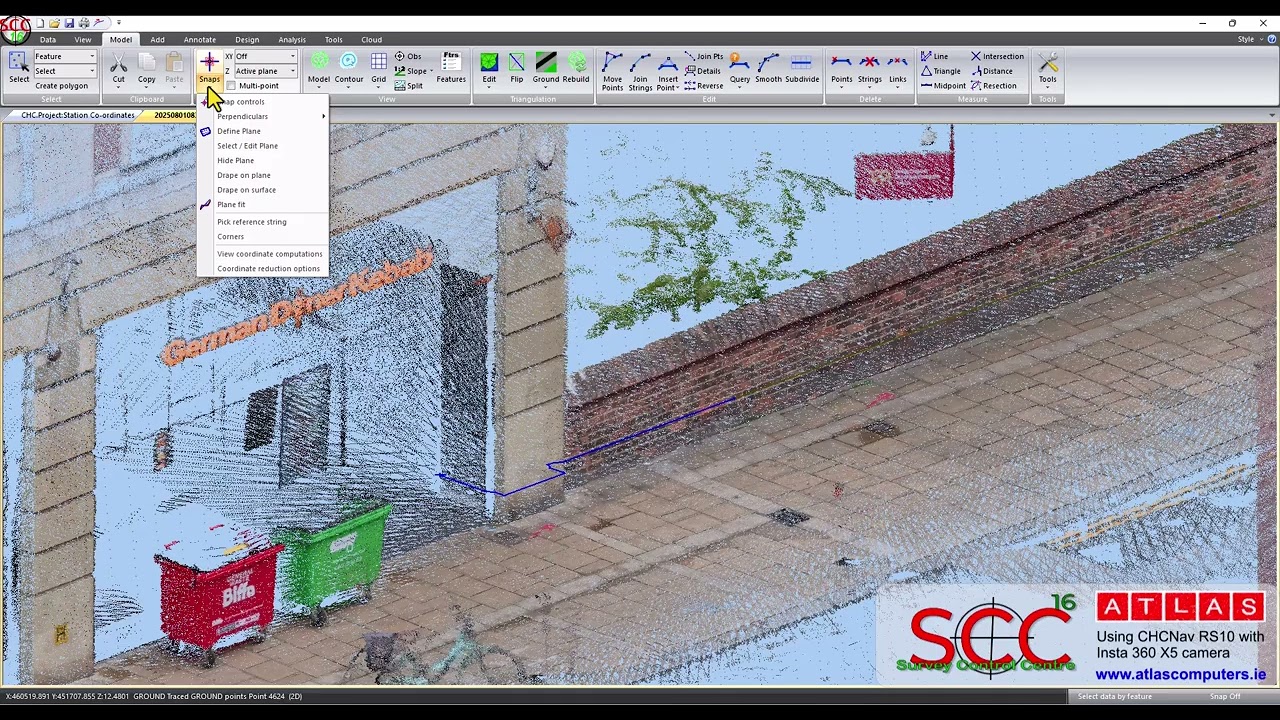Viewport: 1280px width, 720px height.
Task: Choose Corners menu entry
Action: coord(262,237)
